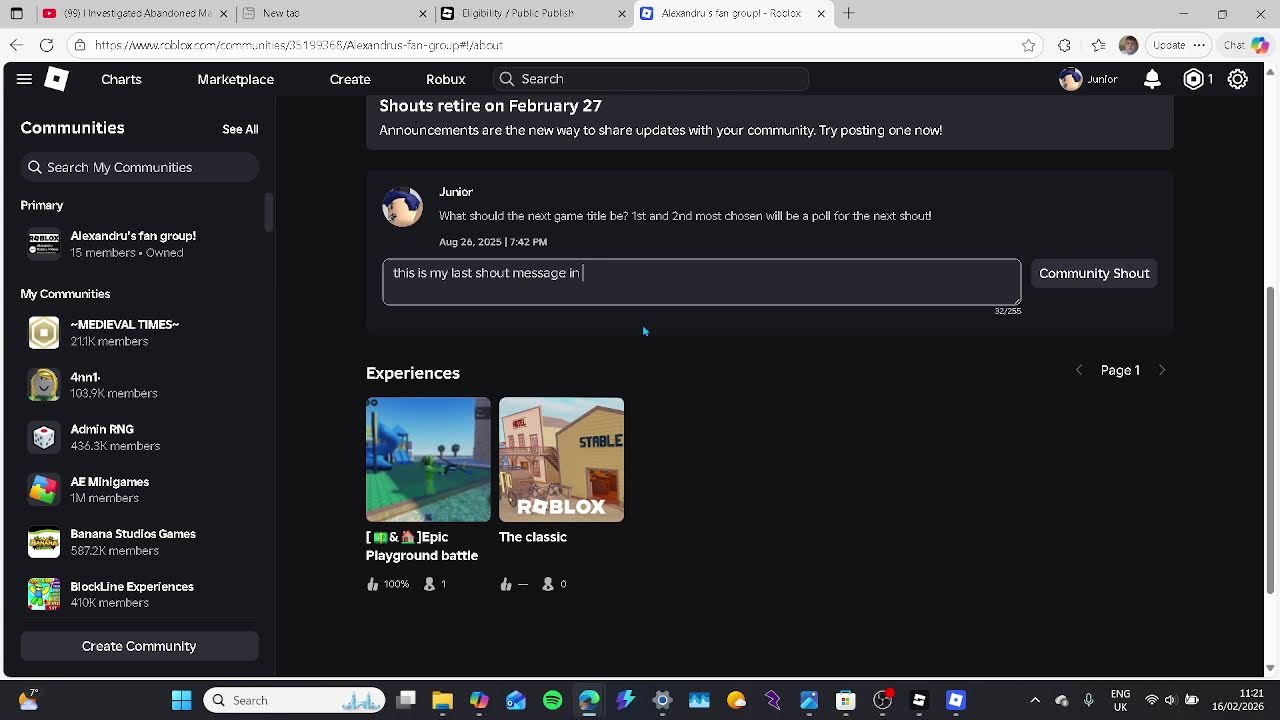This screenshot has height=720, width=1280.
Task: Click the Search My Communities field
Action: [x=139, y=167]
